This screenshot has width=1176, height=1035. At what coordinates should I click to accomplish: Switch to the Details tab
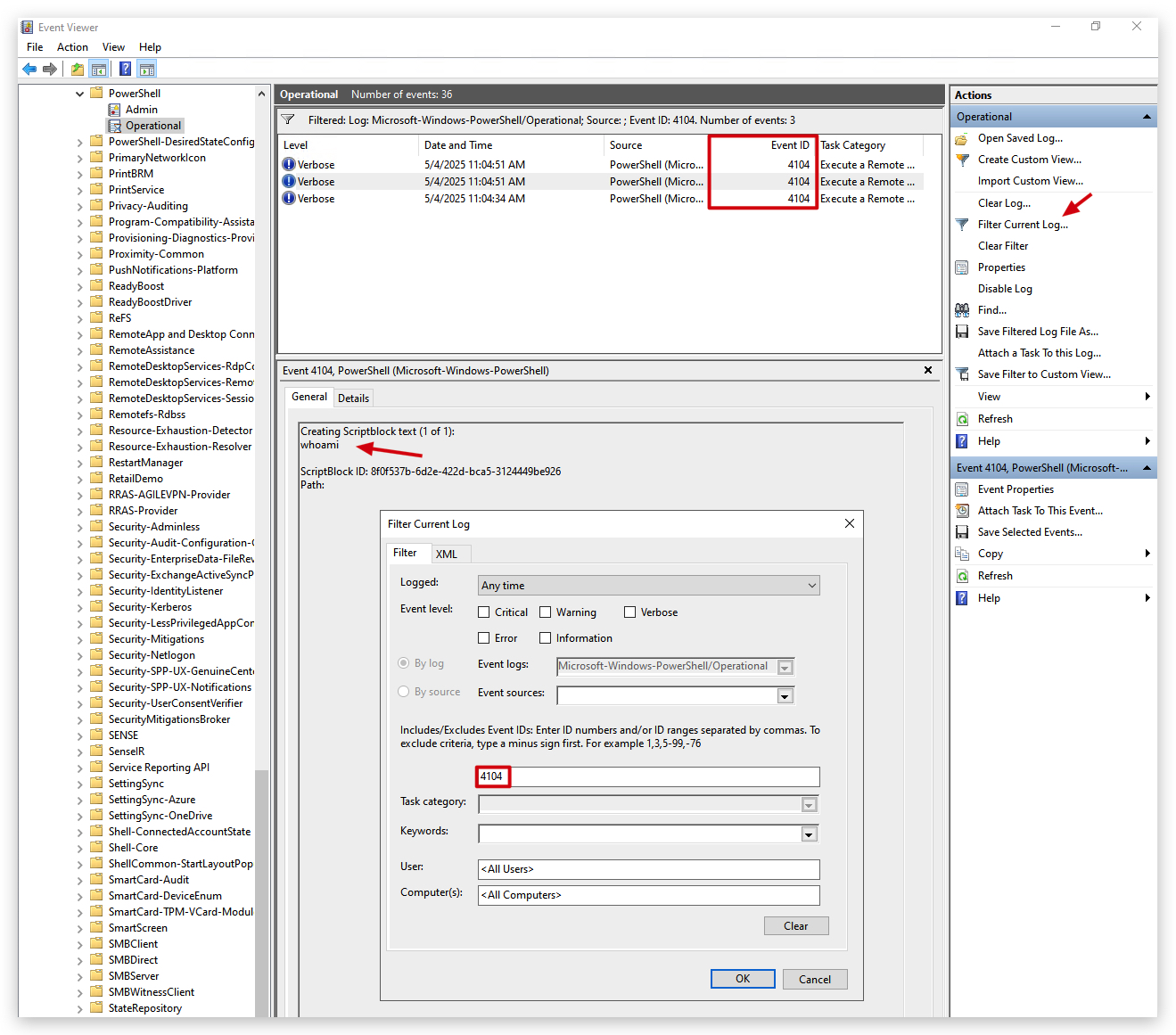coord(353,398)
